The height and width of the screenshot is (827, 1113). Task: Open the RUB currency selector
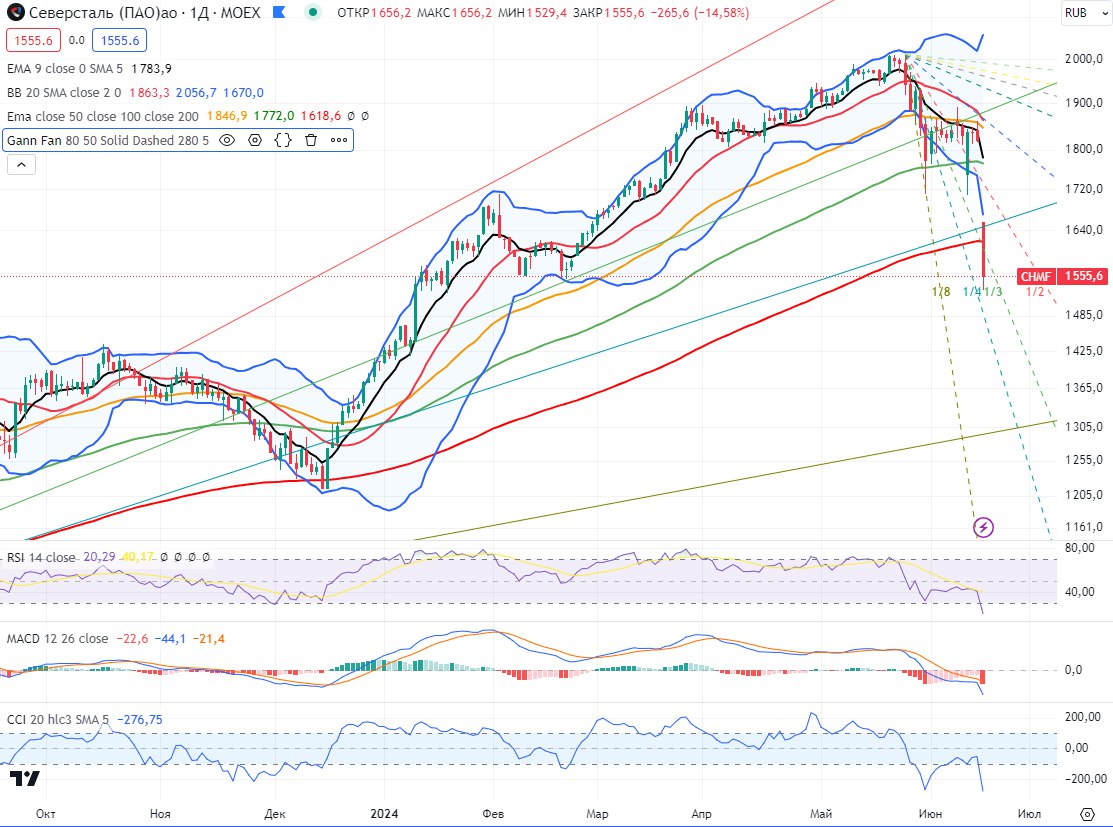(1085, 13)
